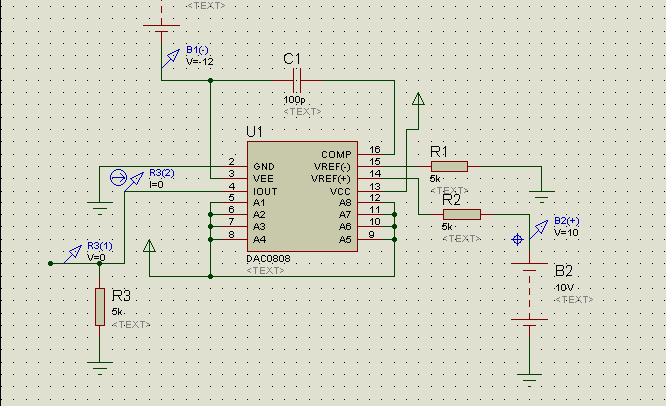Screen dimensions: 666x406
Task: Click the ground symbol on GND pin wire
Action: click(x=100, y=208)
